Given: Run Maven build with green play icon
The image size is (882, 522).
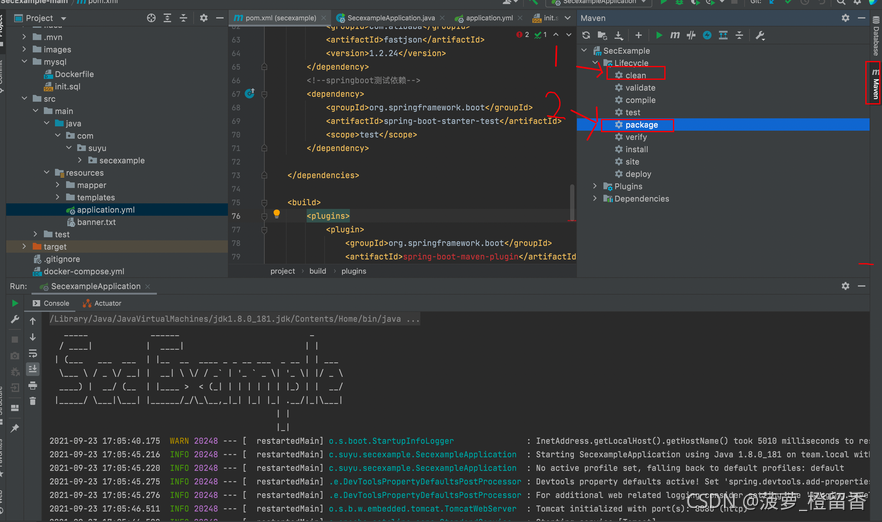Looking at the screenshot, I should coord(659,35).
